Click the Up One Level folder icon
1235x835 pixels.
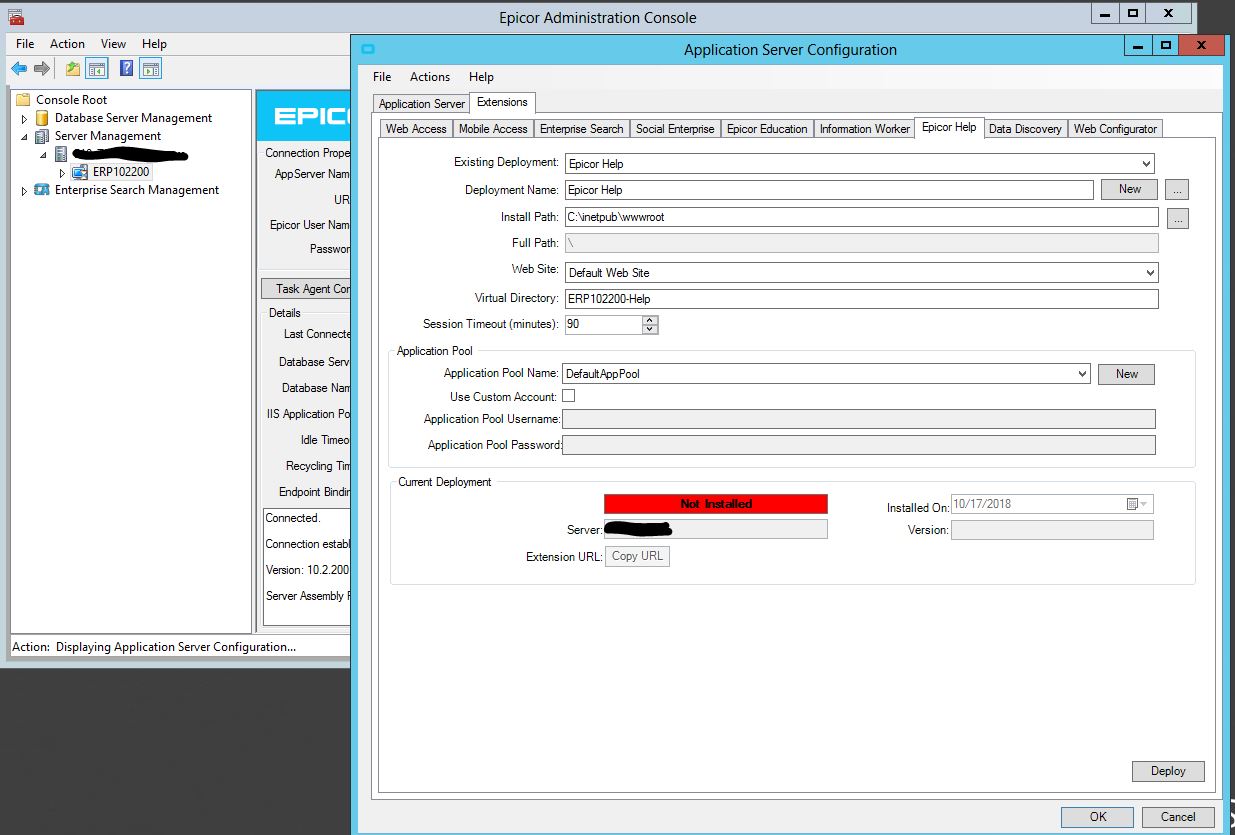tap(73, 69)
